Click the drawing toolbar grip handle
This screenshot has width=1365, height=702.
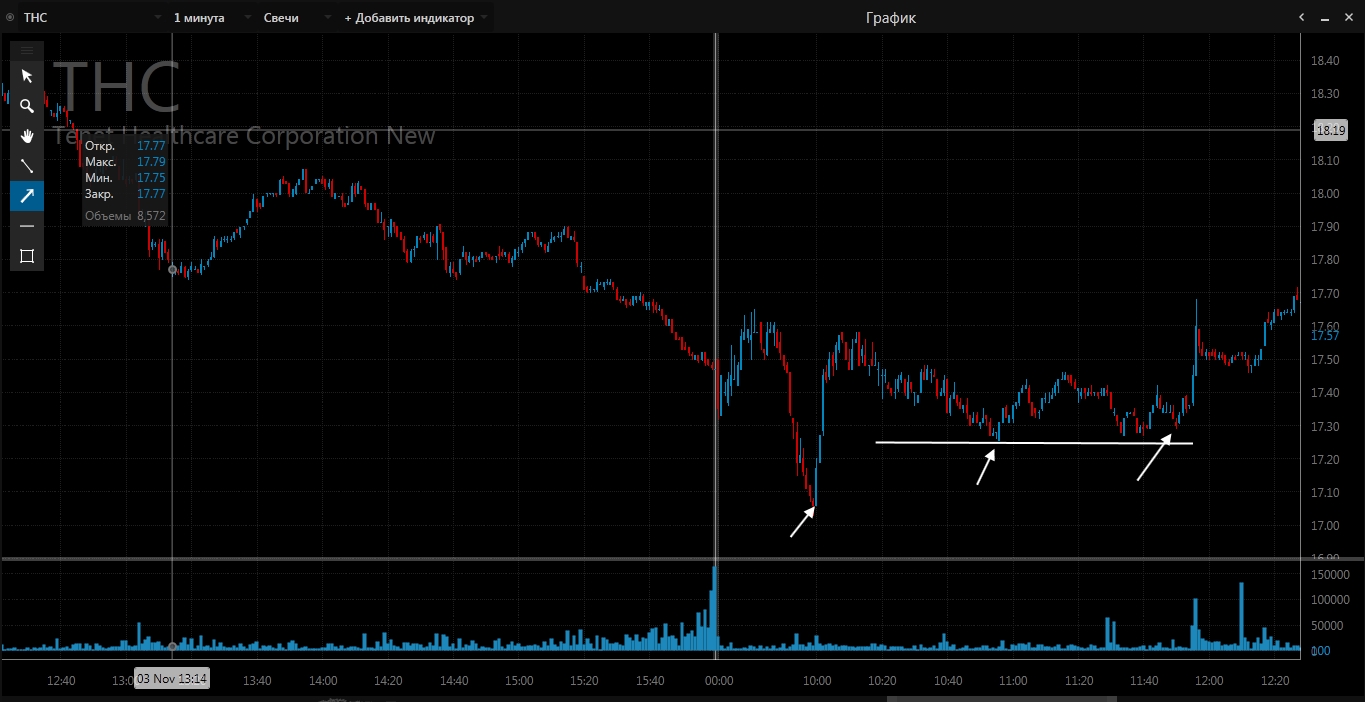[x=27, y=50]
